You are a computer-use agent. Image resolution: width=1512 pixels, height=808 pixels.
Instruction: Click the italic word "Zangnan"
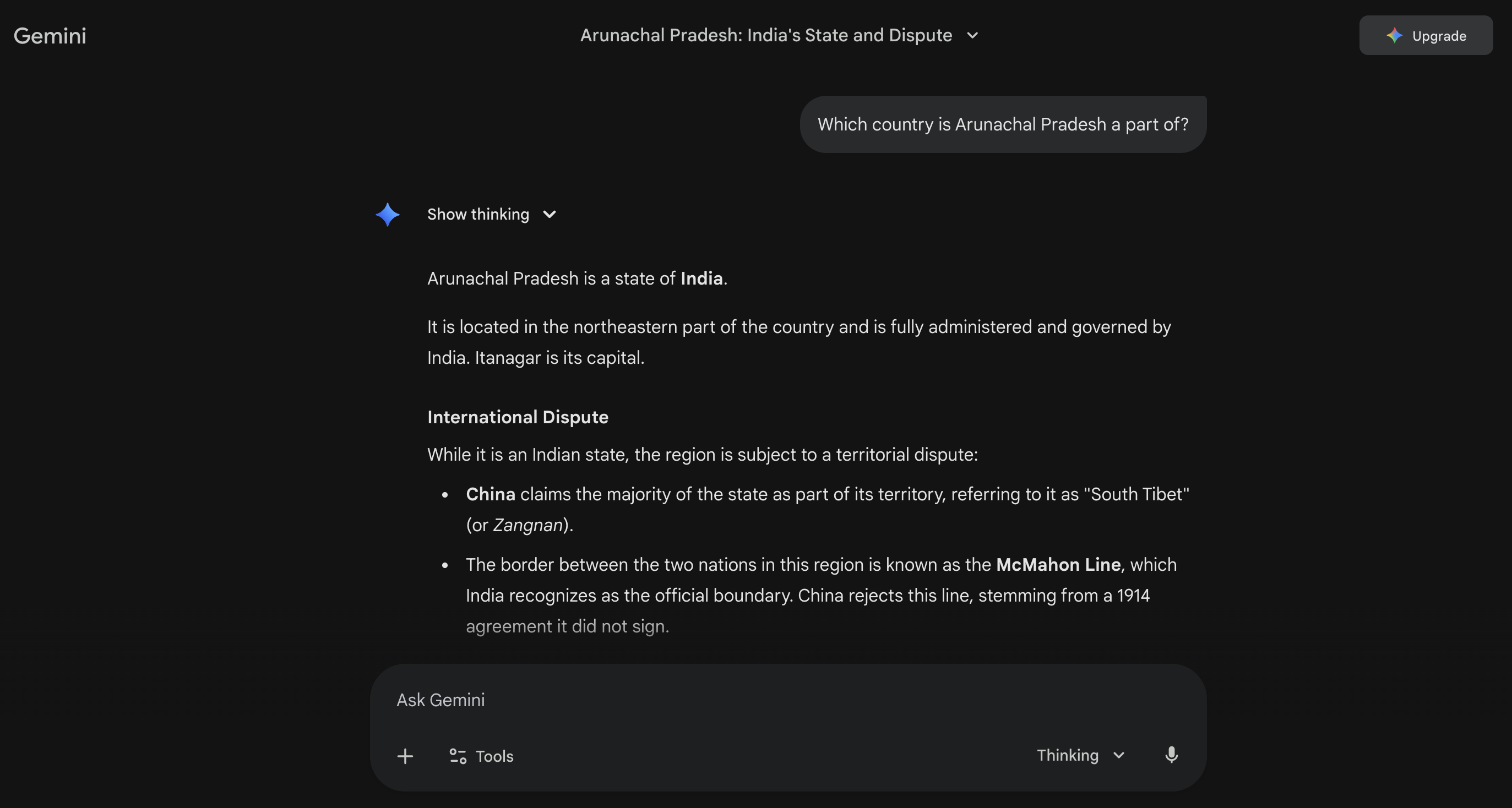point(527,525)
